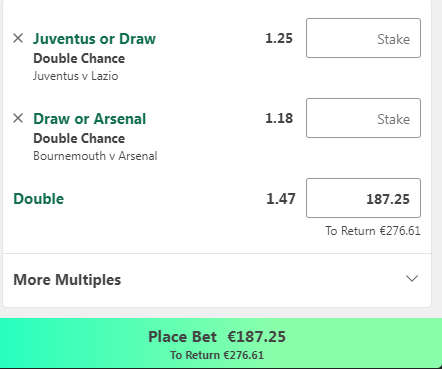Click Double Chance under Juventus or Draw

click(79, 59)
